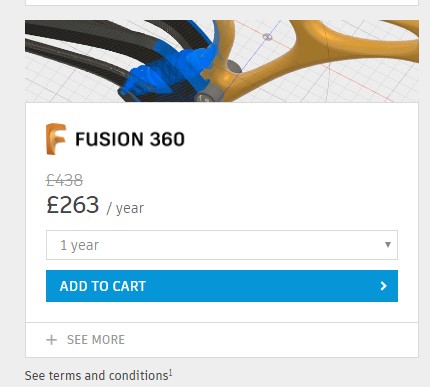Click the crossed-out £438 original price

(x=64, y=181)
